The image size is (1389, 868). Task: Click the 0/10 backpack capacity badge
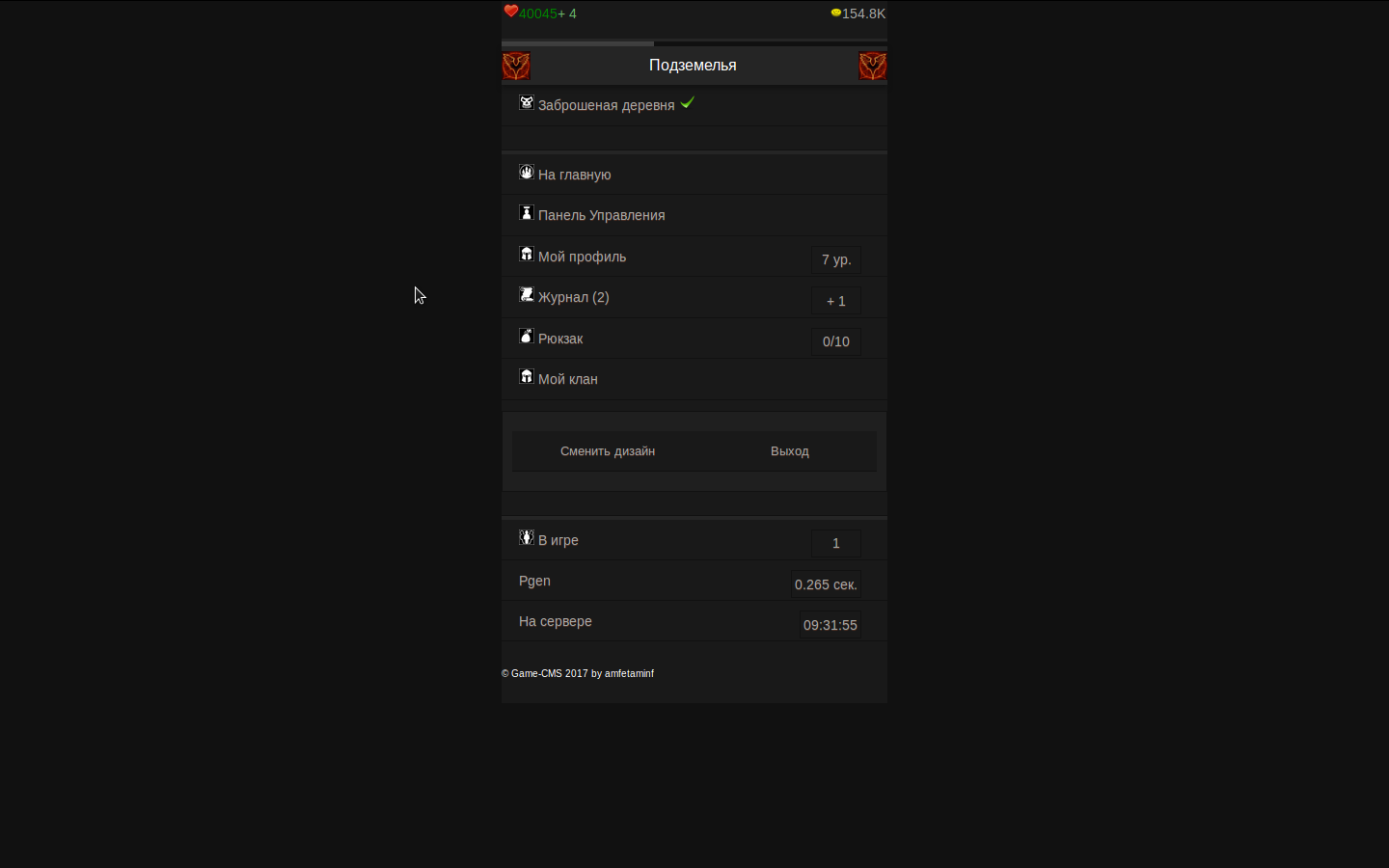tap(835, 341)
